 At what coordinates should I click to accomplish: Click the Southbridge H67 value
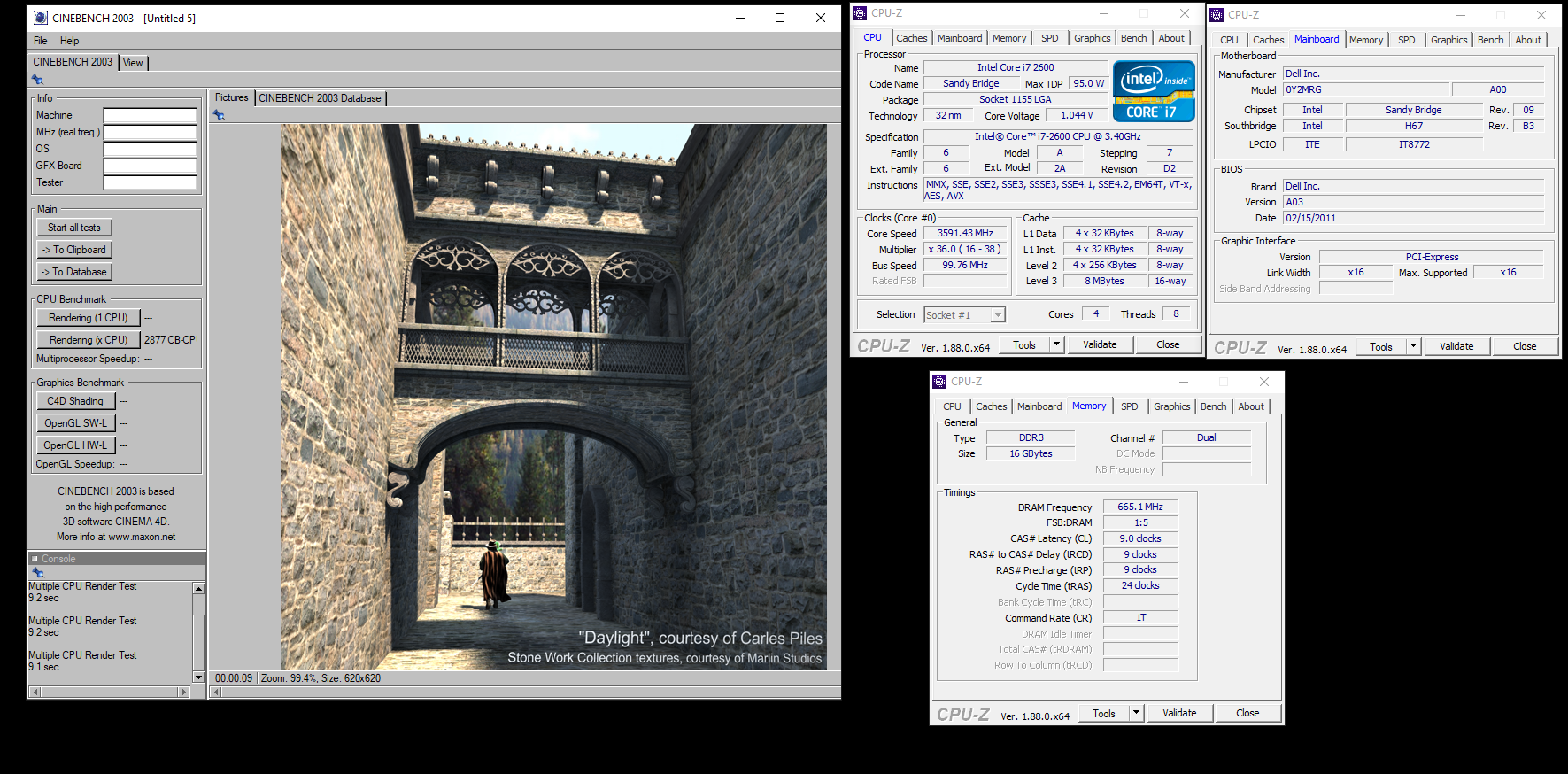[1413, 127]
